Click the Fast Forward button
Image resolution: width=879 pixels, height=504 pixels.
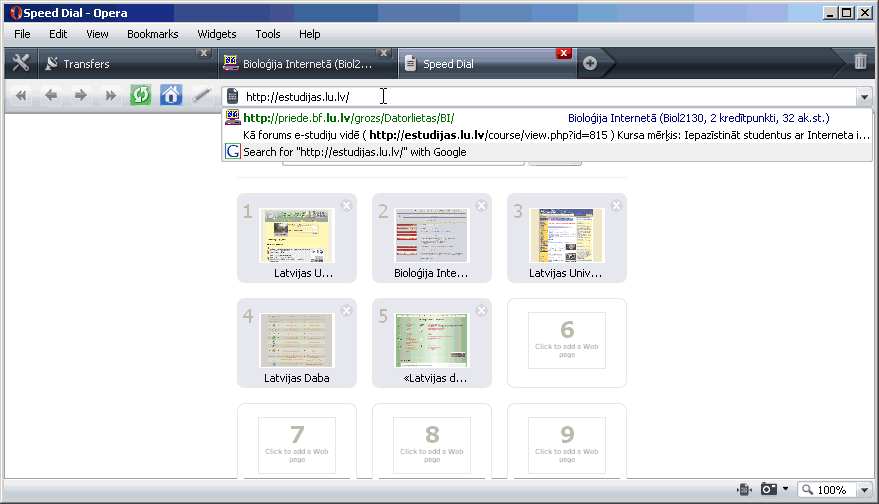click(111, 96)
